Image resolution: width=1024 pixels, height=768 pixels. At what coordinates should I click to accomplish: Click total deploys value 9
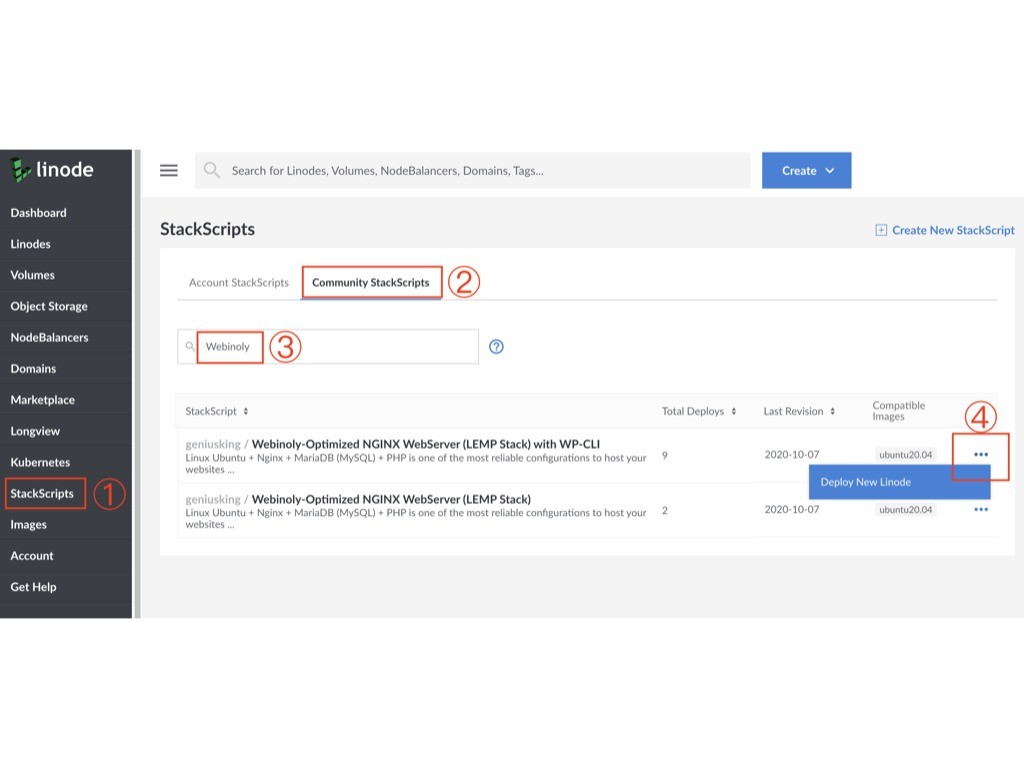pos(665,455)
